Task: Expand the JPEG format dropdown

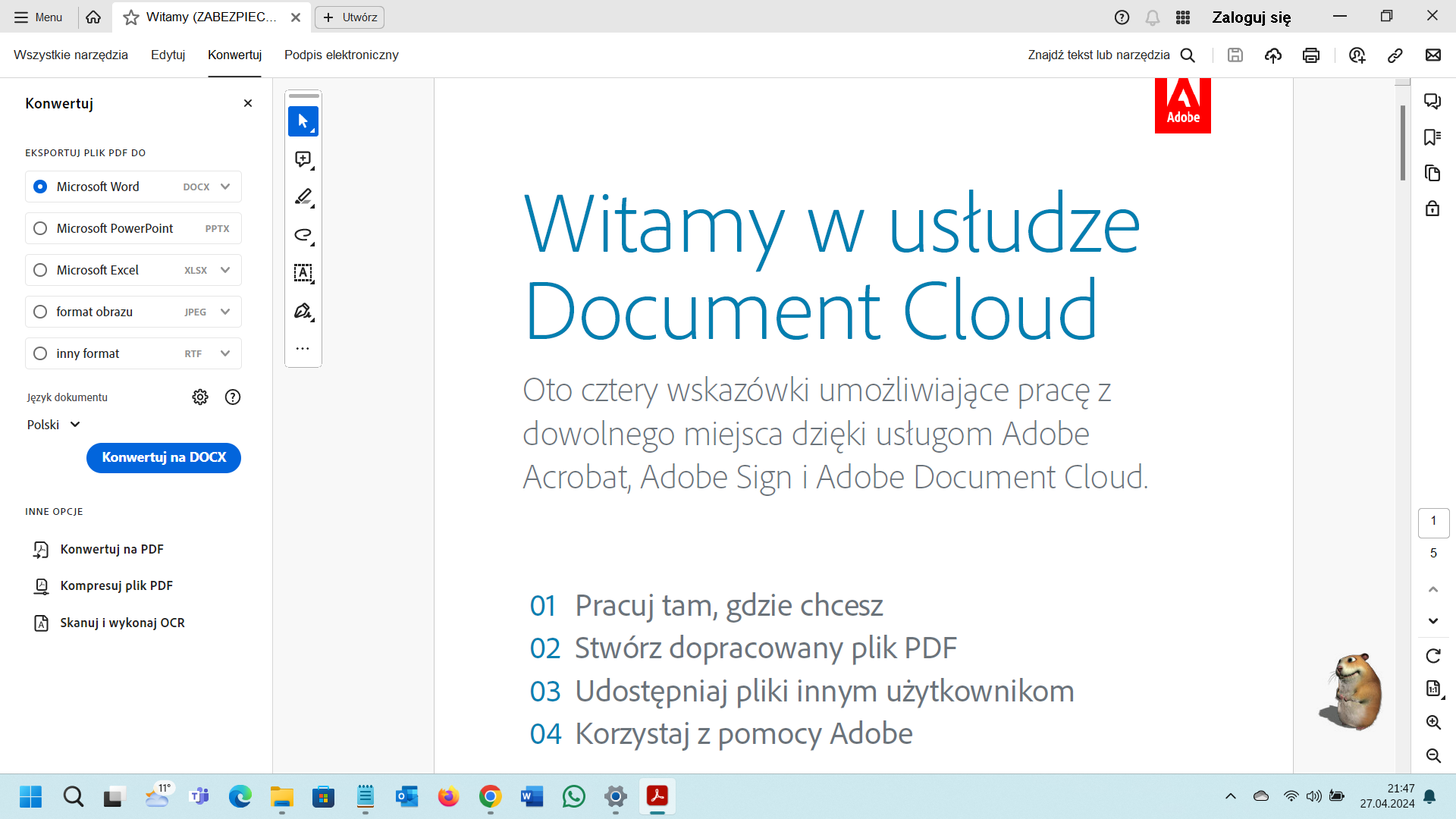Action: [225, 312]
